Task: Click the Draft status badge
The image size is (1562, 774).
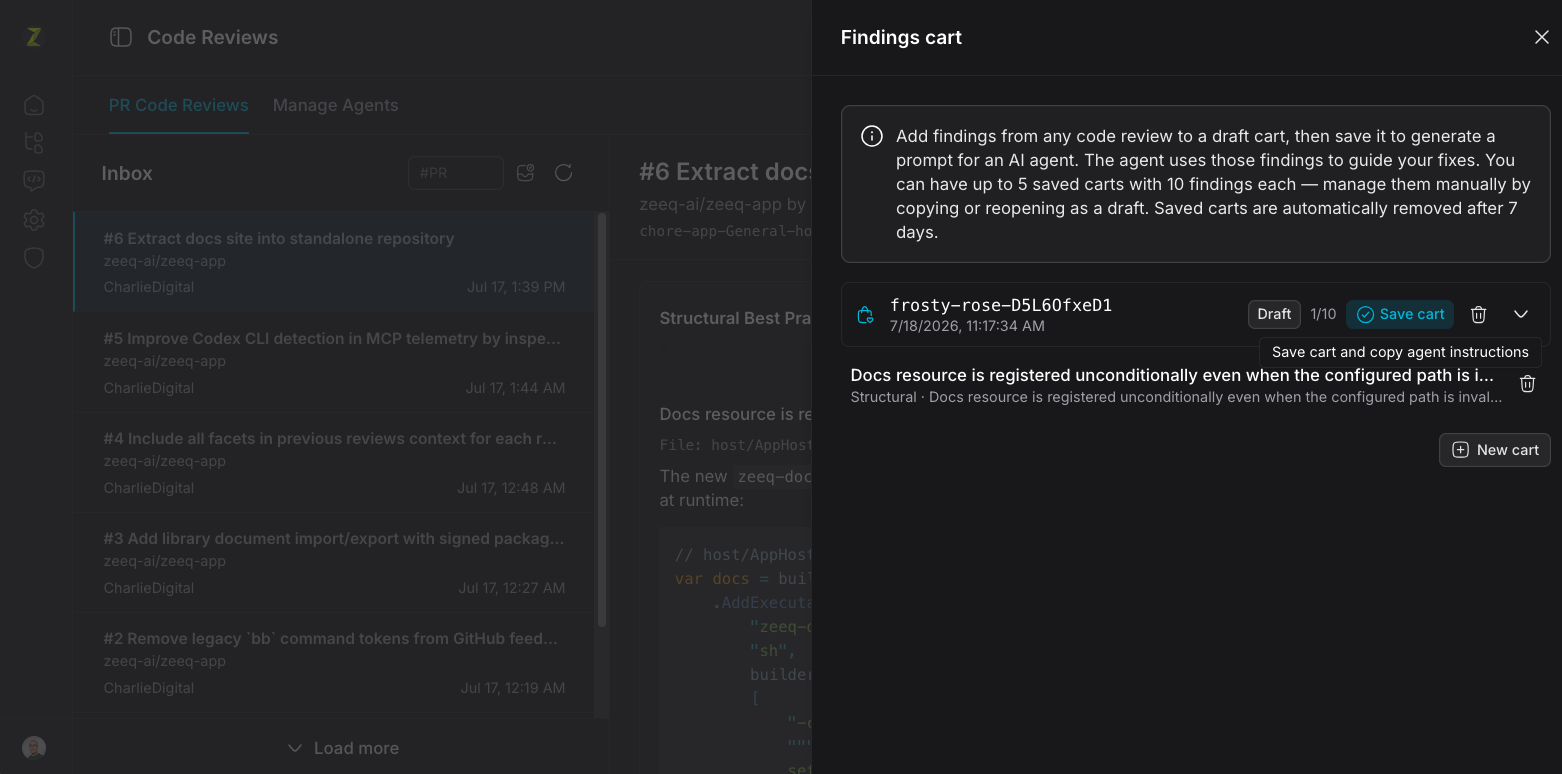Action: (x=1274, y=314)
